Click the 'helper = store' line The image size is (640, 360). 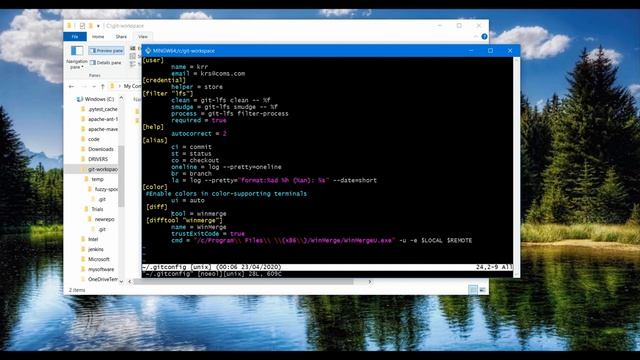click(197, 87)
